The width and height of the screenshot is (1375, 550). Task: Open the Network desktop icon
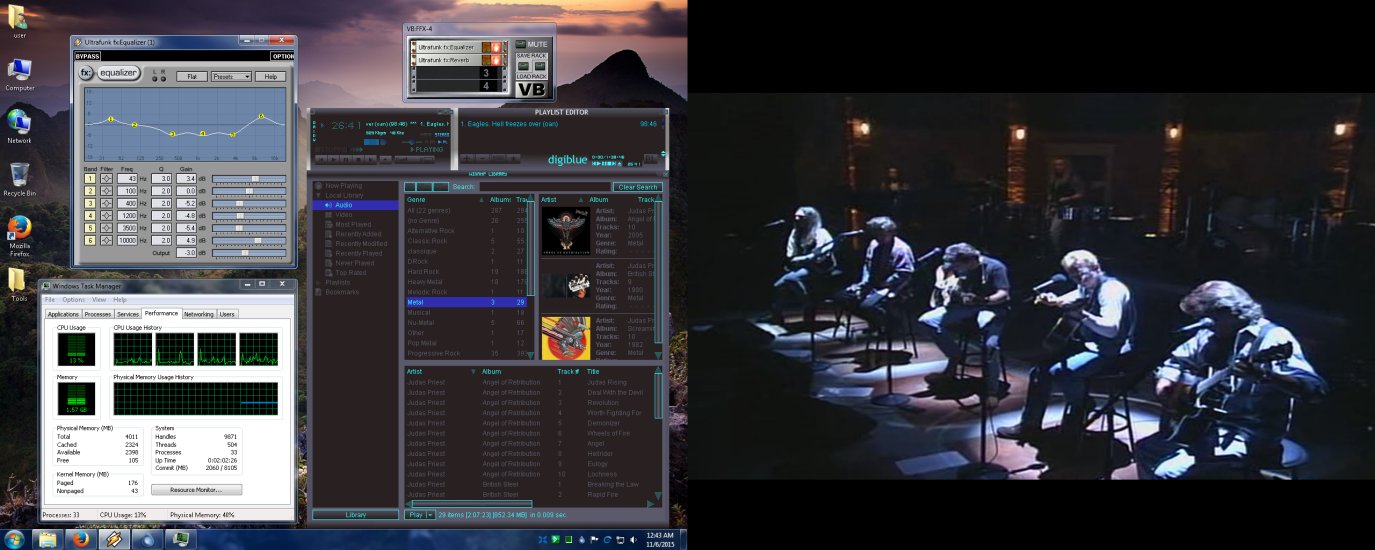[19, 126]
